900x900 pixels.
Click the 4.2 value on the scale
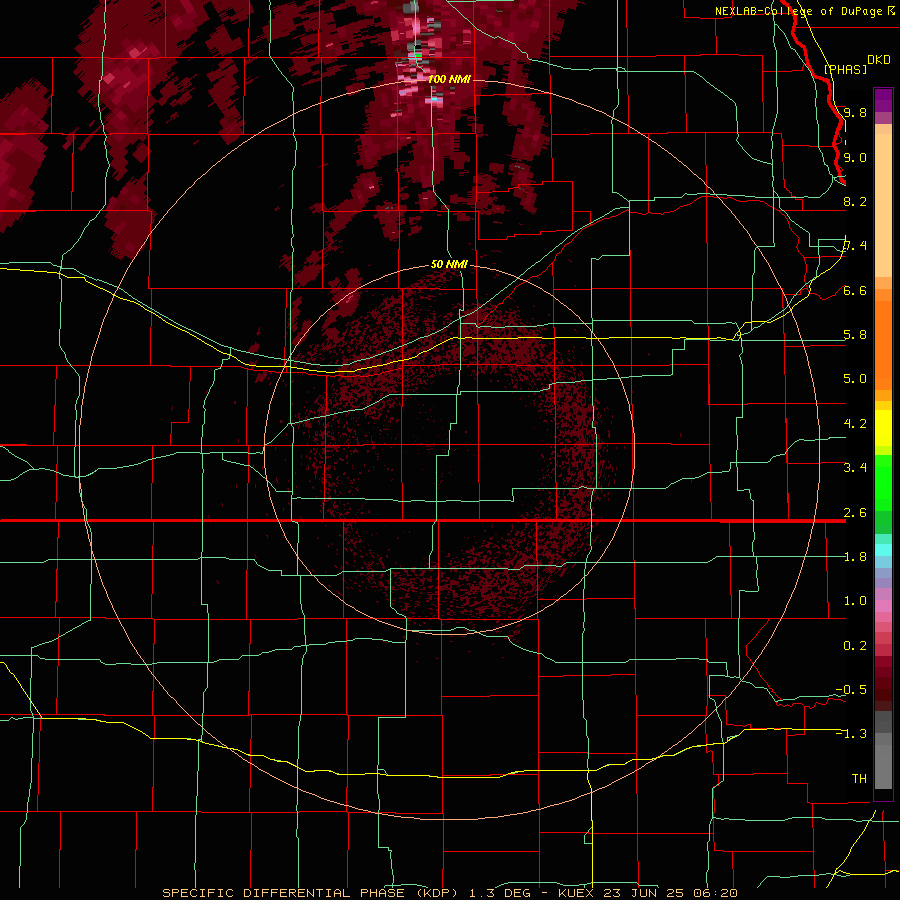point(855,424)
